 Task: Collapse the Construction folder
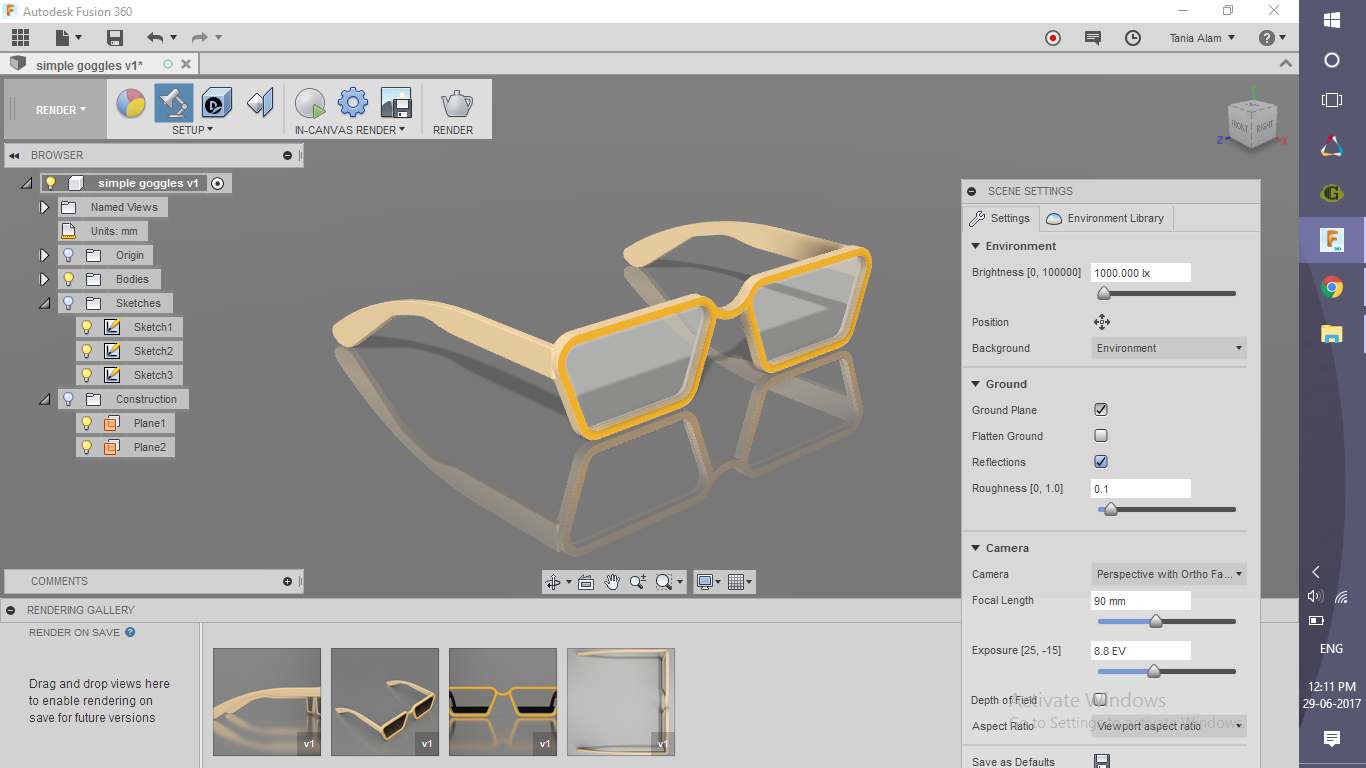[44, 399]
